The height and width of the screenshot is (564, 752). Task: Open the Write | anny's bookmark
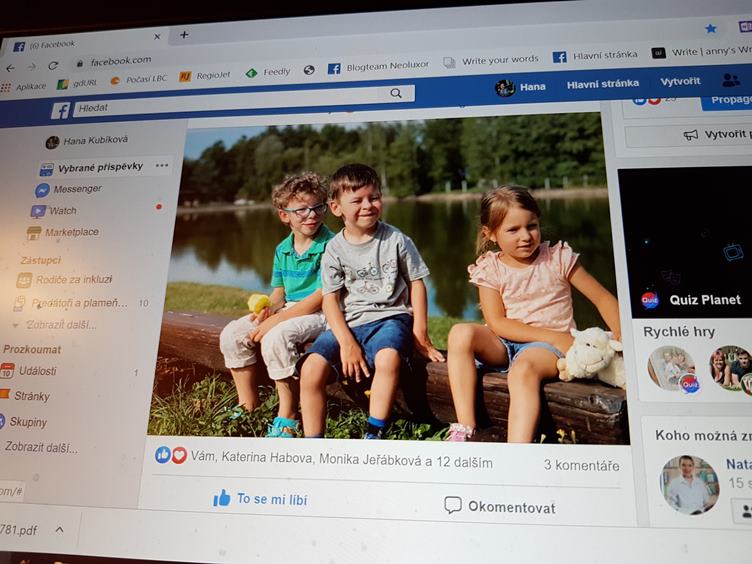(x=702, y=51)
